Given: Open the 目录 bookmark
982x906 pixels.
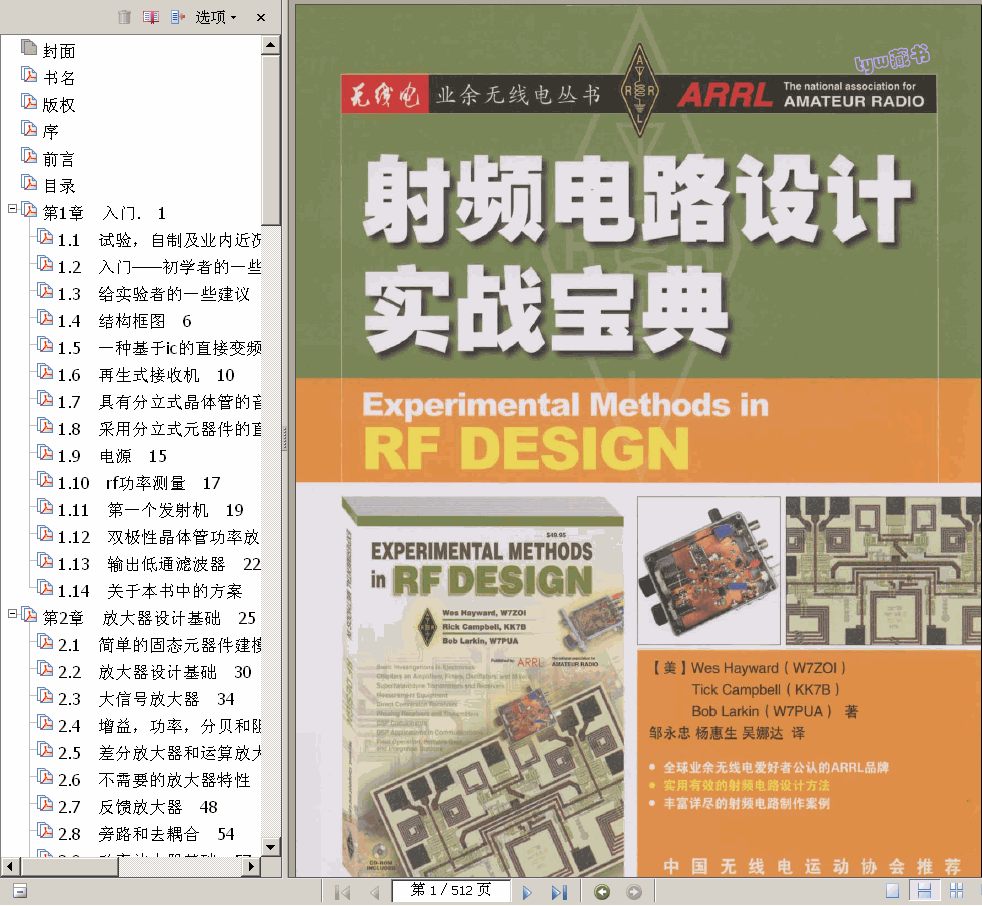Looking at the screenshot, I should [x=59, y=186].
